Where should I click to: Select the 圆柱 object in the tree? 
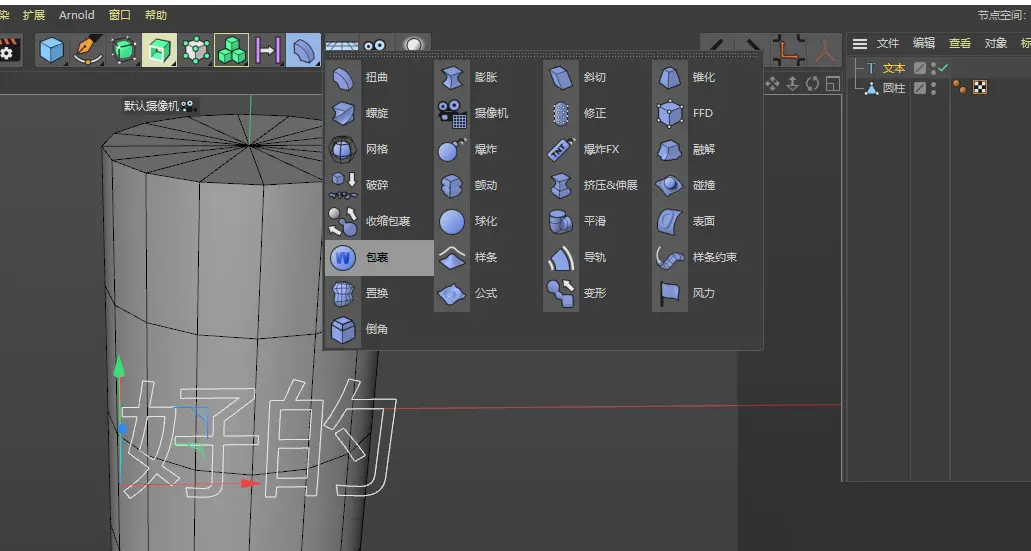pos(893,88)
